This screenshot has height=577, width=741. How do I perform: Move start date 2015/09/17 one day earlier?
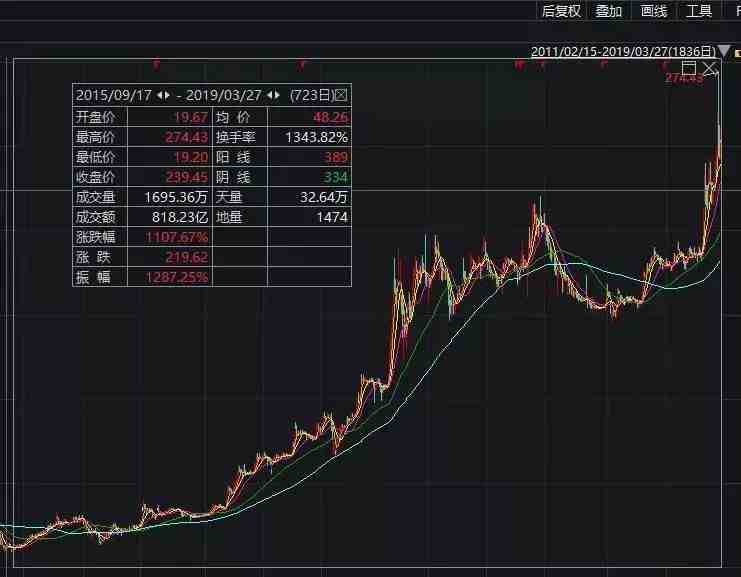point(160,95)
